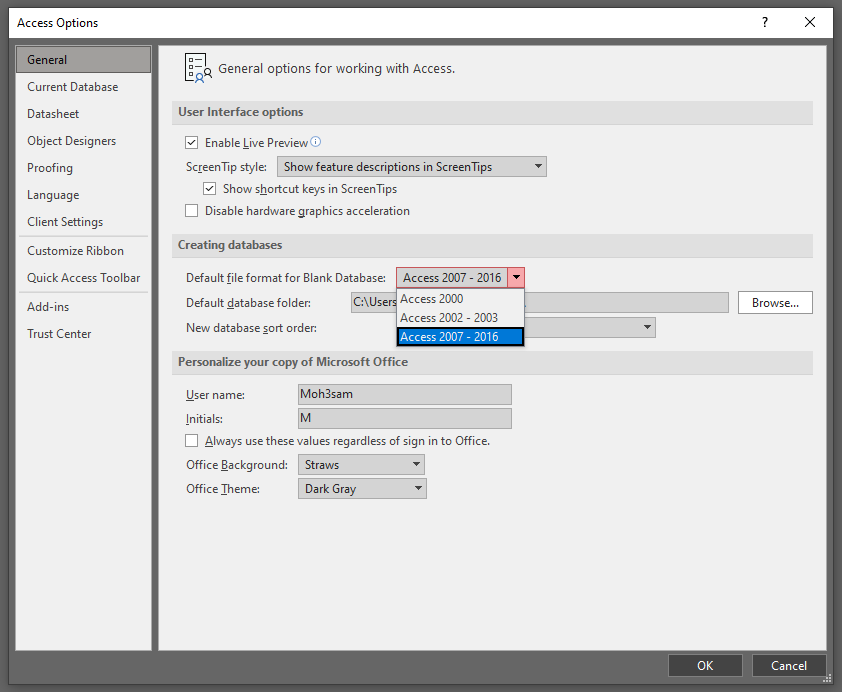Open the Office Theme dropdown
The image size is (842, 692).
pyautogui.click(x=362, y=489)
